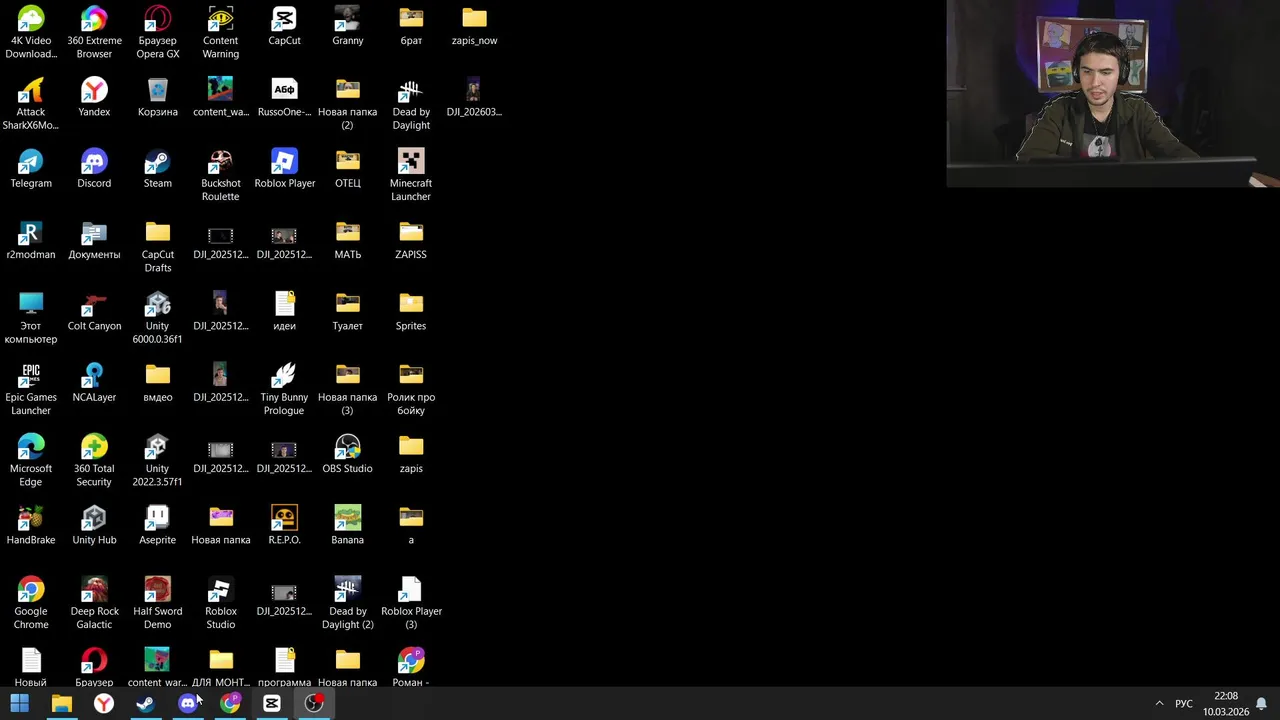This screenshot has width=1280, height=720.
Task: Launch Deep Rock Galactic
Action: tap(94, 603)
